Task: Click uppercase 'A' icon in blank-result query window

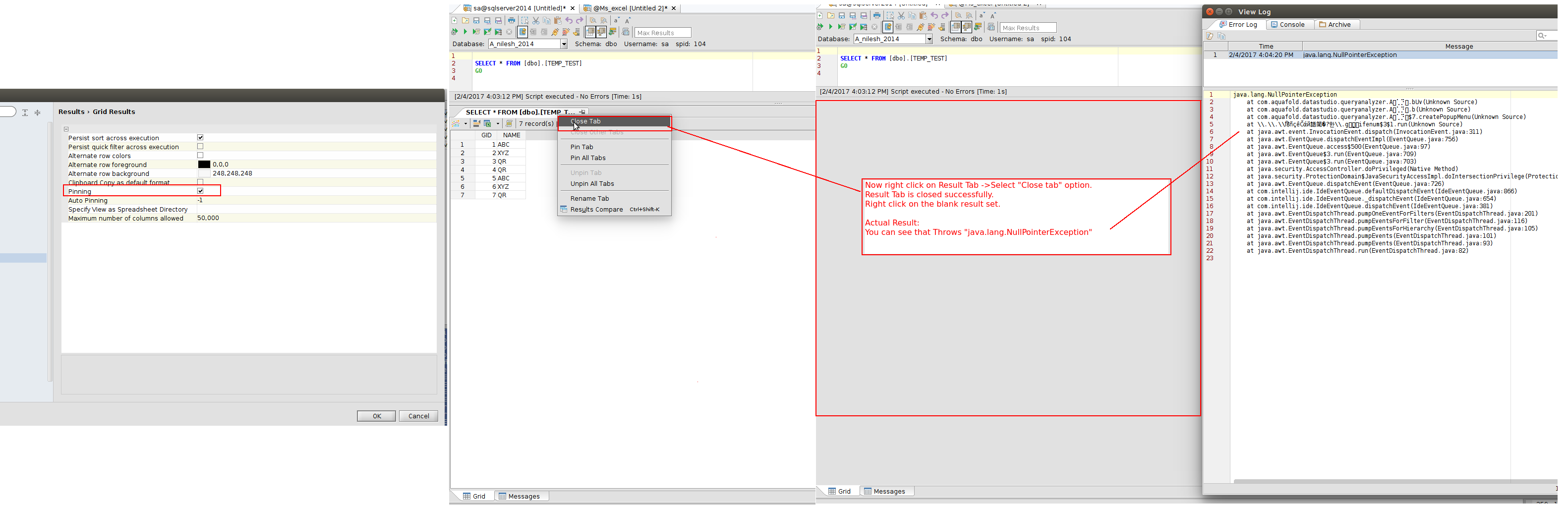Action: [993, 16]
